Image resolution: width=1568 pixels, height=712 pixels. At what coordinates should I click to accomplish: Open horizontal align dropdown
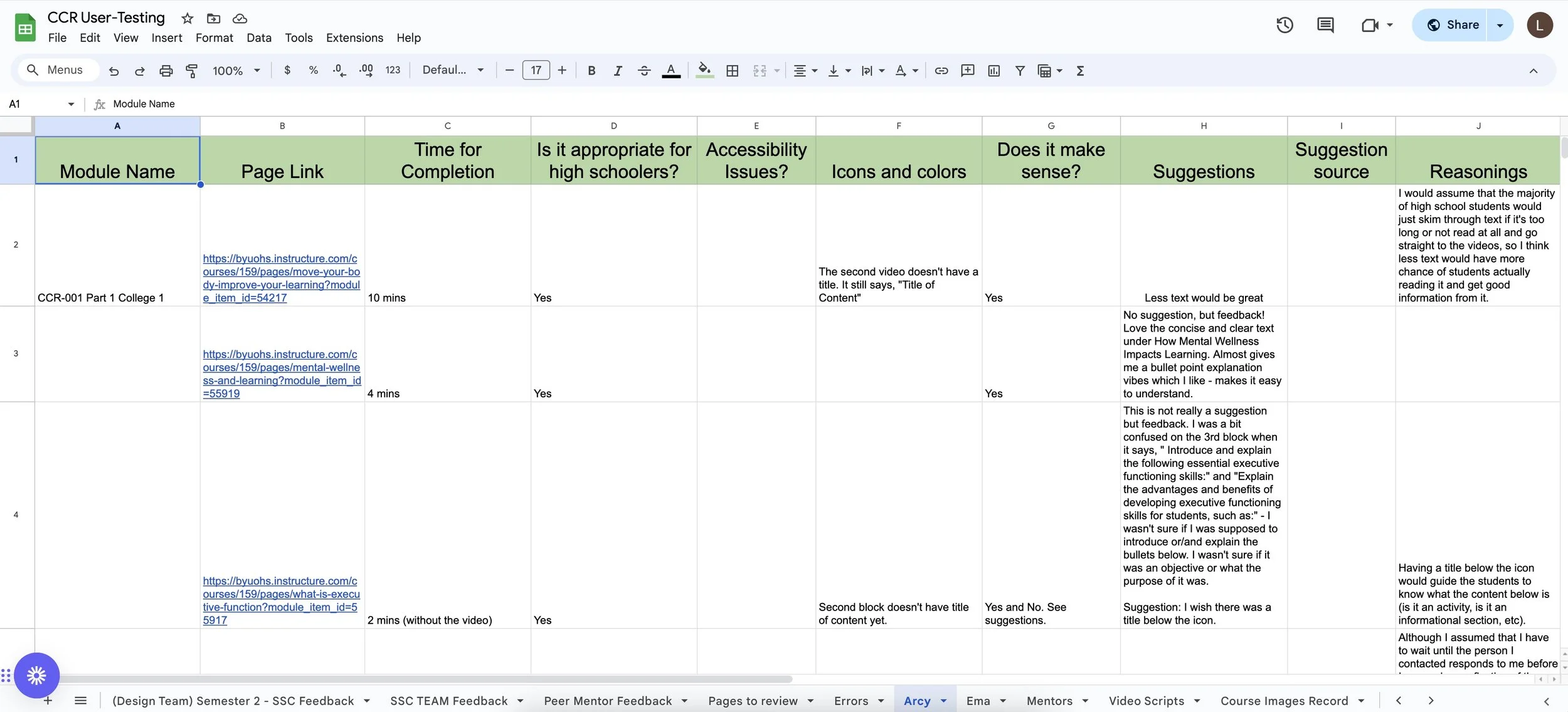coord(805,70)
